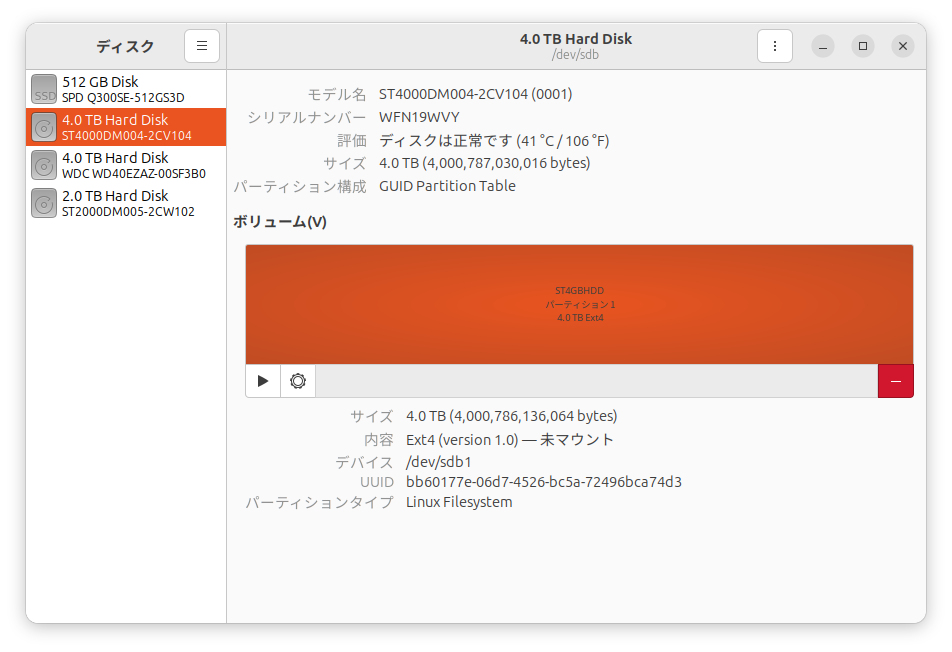Click the Ext4 (version 1.0) contents value

(510, 440)
